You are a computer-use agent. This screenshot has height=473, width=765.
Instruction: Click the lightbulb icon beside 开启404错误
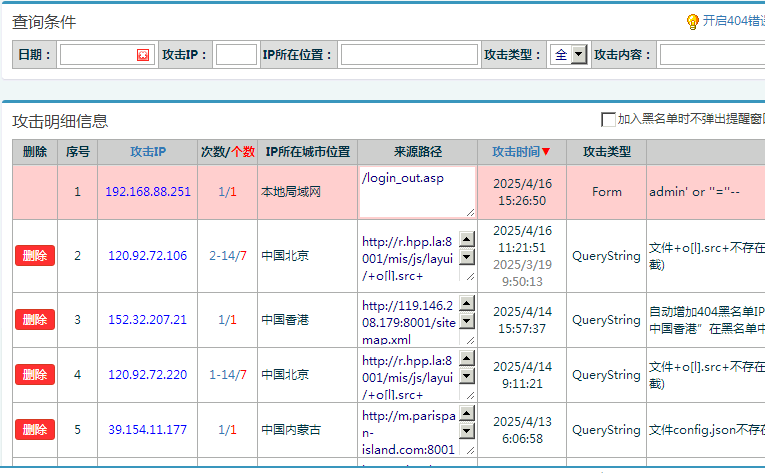(692, 21)
